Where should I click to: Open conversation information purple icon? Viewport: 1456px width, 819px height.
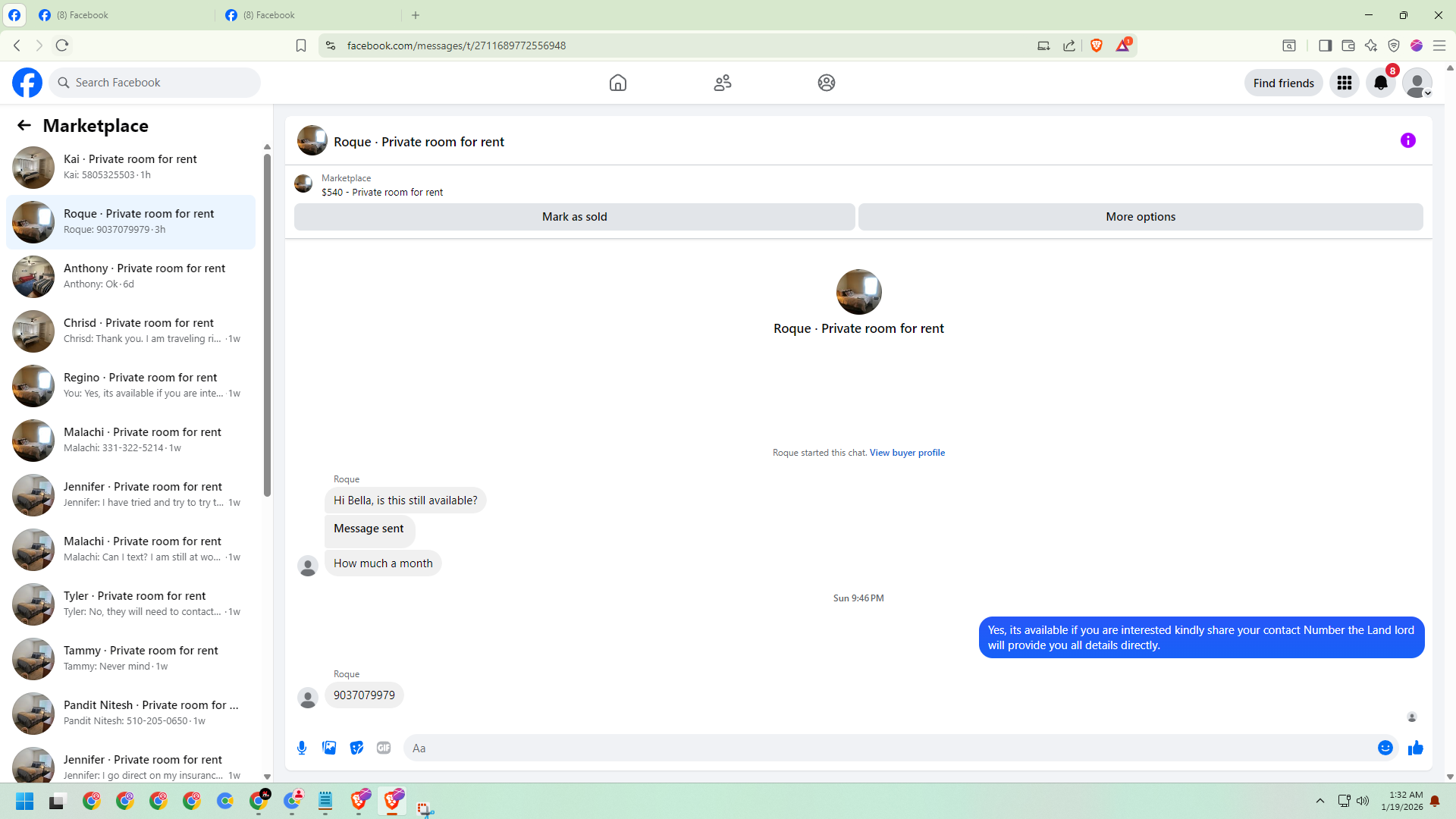pos(1408,140)
